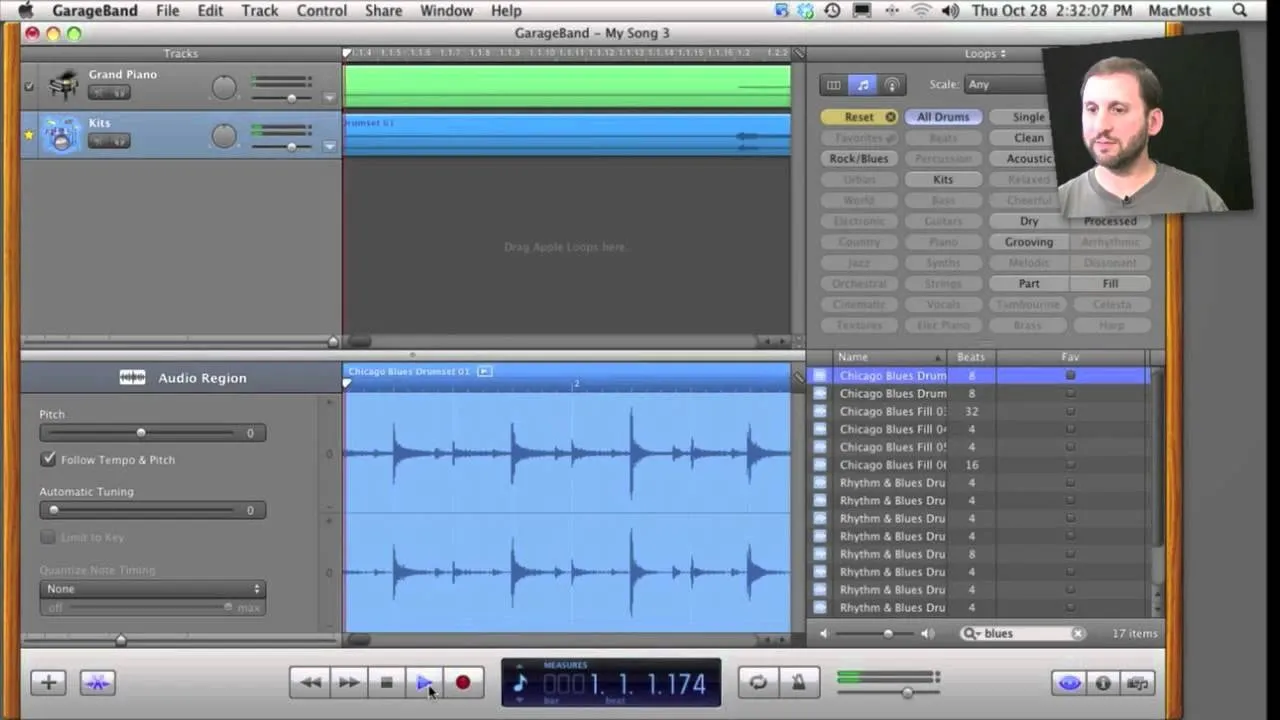The height and width of the screenshot is (720, 1280).
Task: Clear the blues search field text
Action: coord(1077,633)
